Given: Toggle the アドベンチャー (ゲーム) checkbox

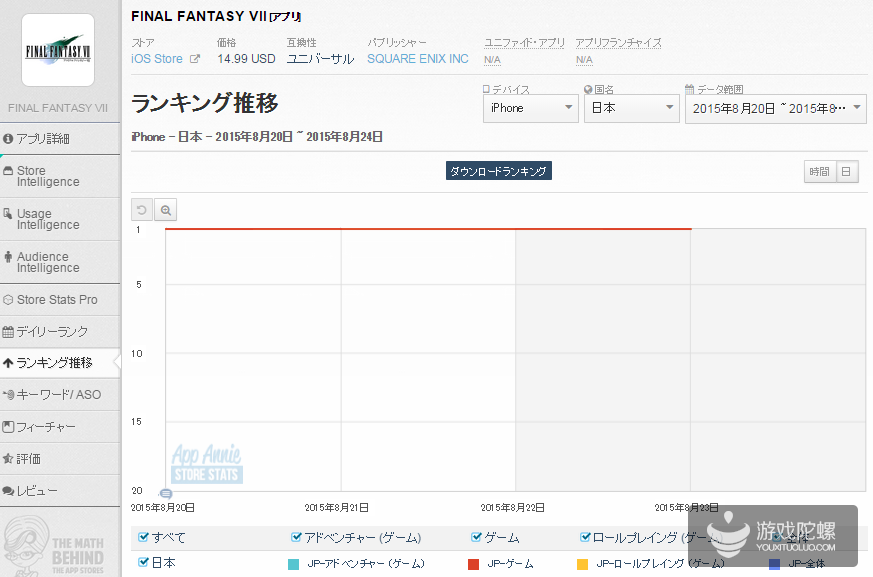Looking at the screenshot, I should [x=296, y=538].
